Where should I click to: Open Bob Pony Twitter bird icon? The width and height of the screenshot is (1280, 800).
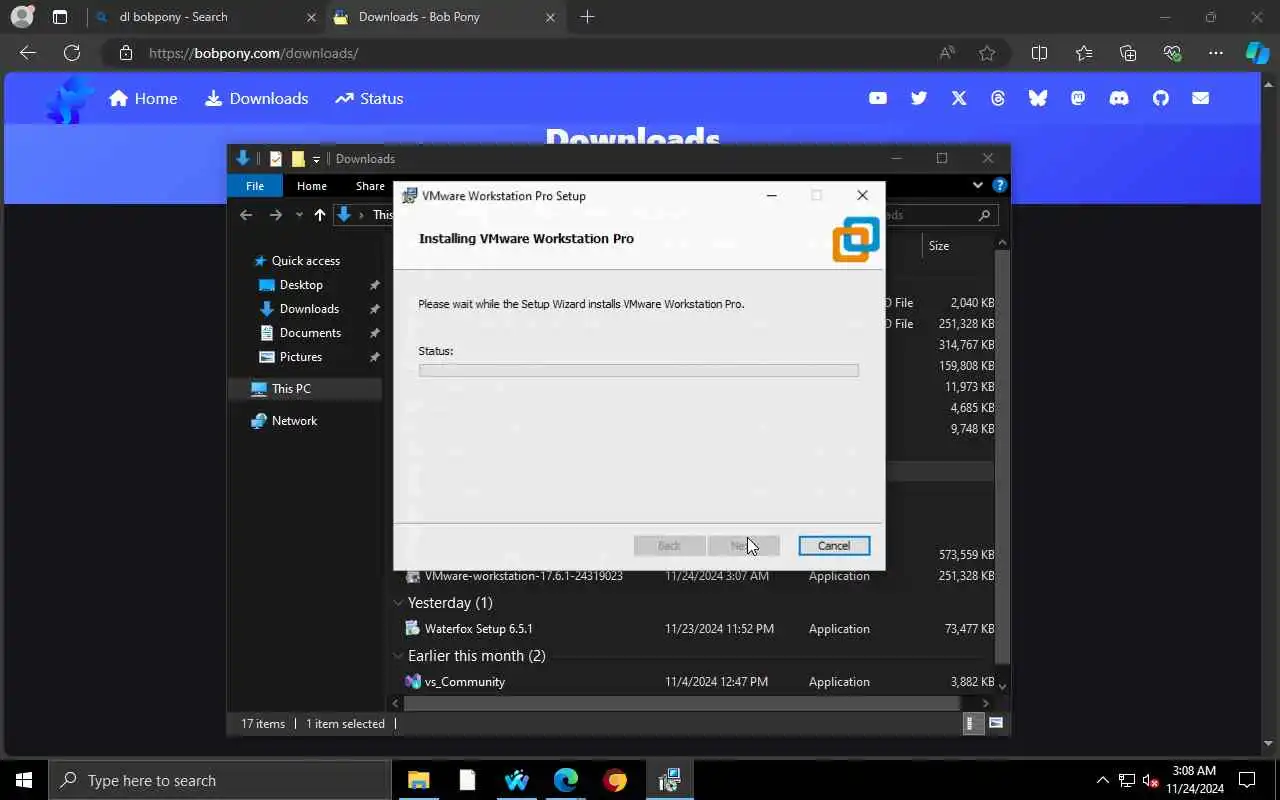click(x=919, y=98)
